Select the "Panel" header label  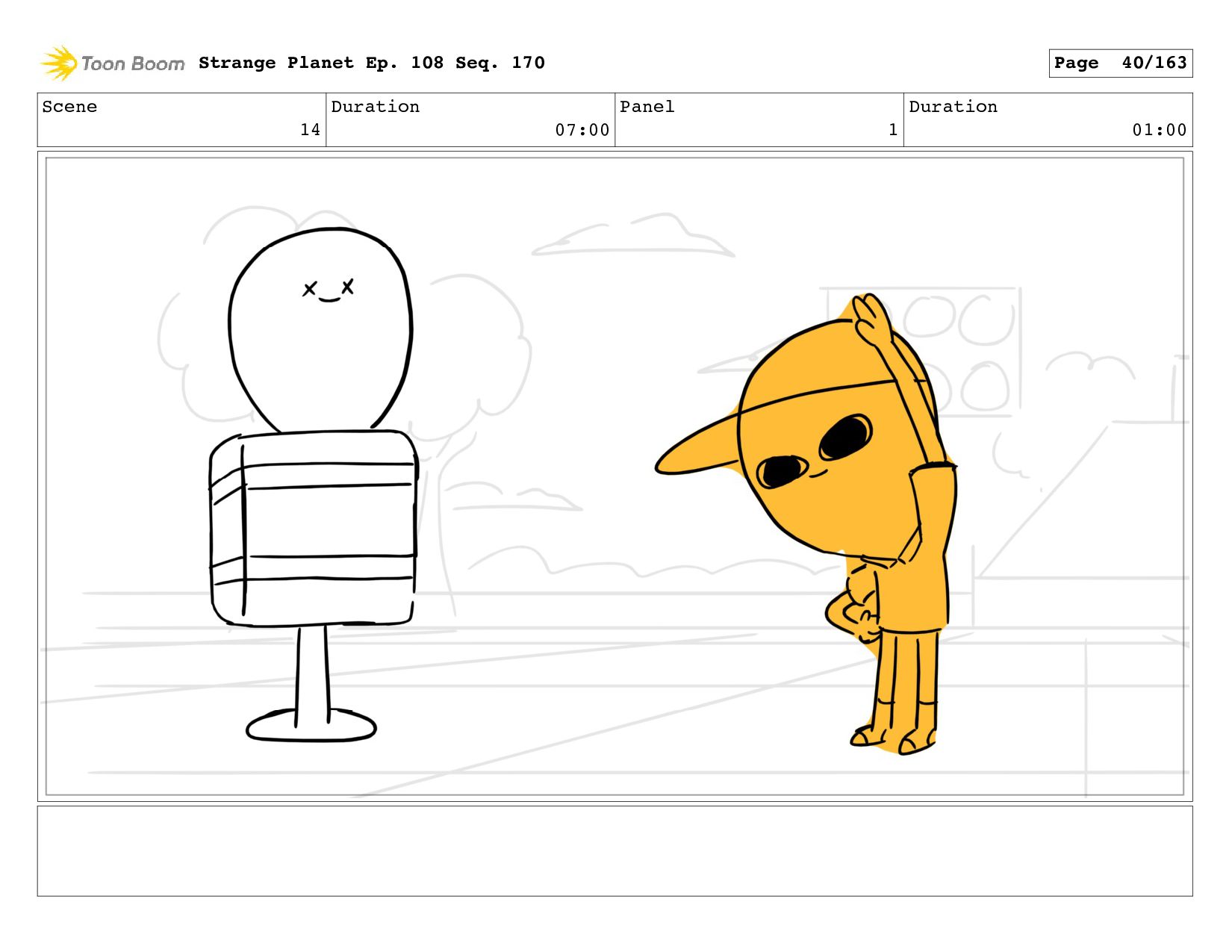[647, 107]
